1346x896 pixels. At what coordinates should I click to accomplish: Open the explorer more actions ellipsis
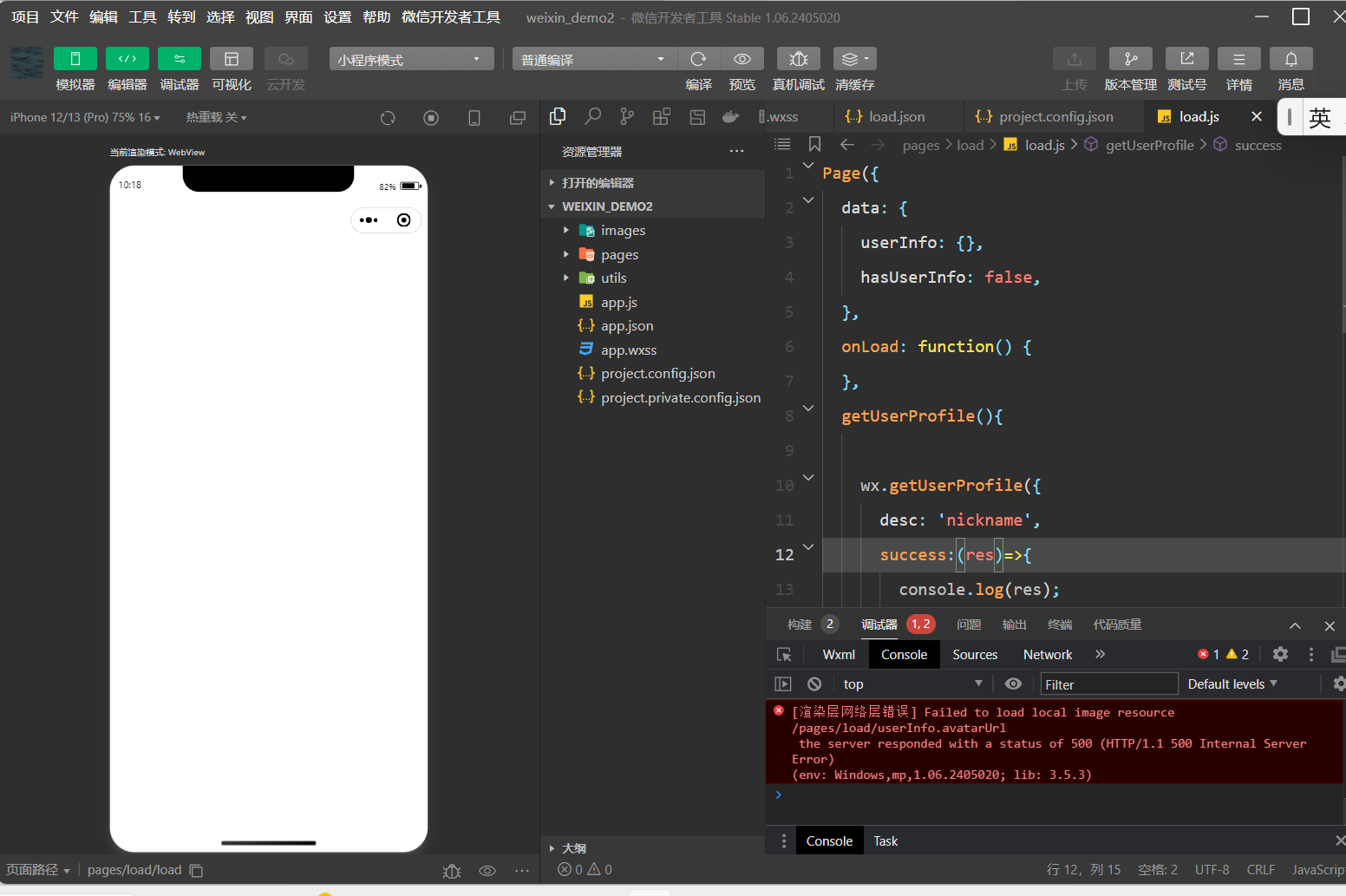coord(736,151)
